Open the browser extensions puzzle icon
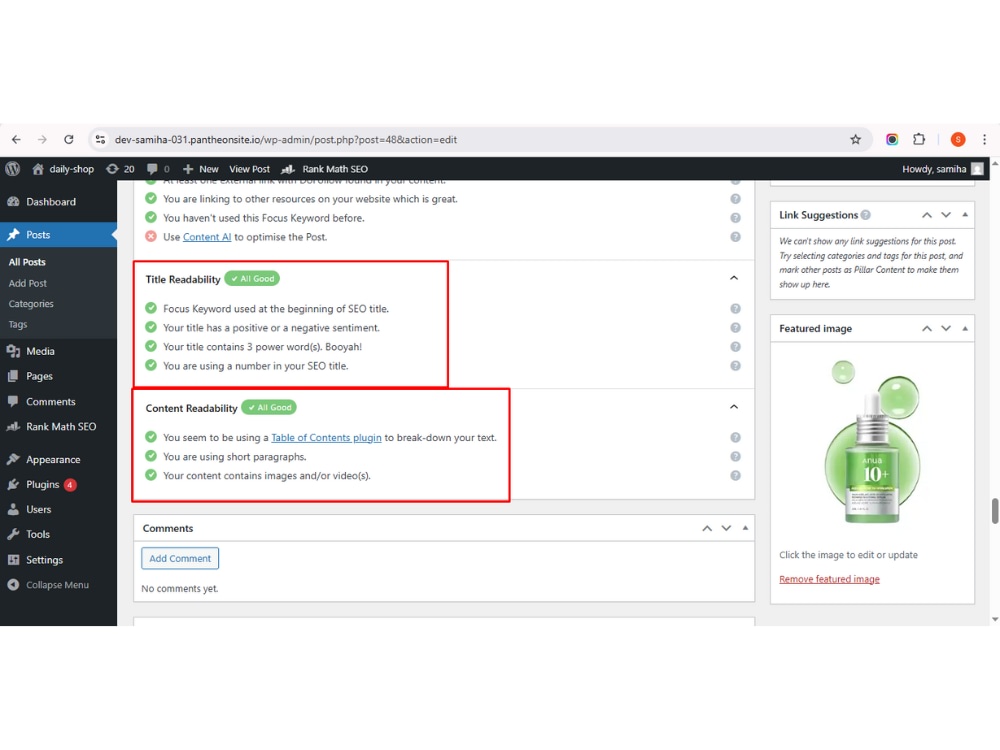 (919, 139)
